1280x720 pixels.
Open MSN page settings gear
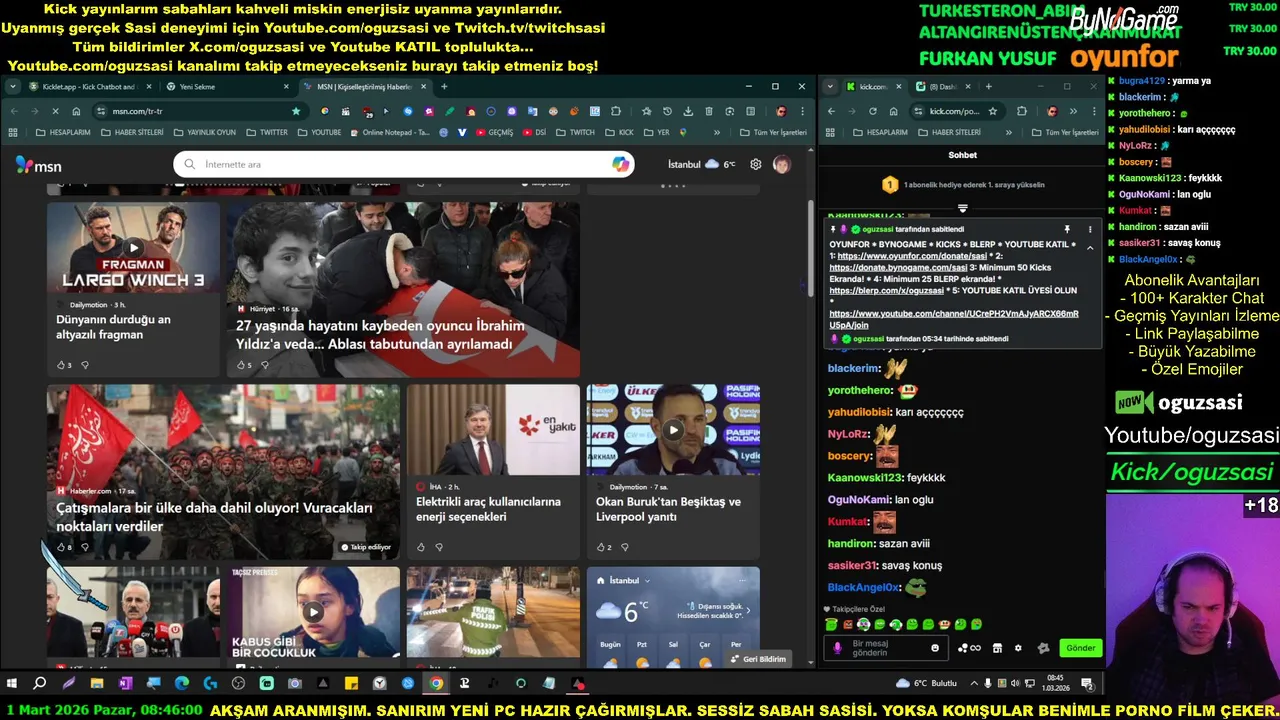756,164
